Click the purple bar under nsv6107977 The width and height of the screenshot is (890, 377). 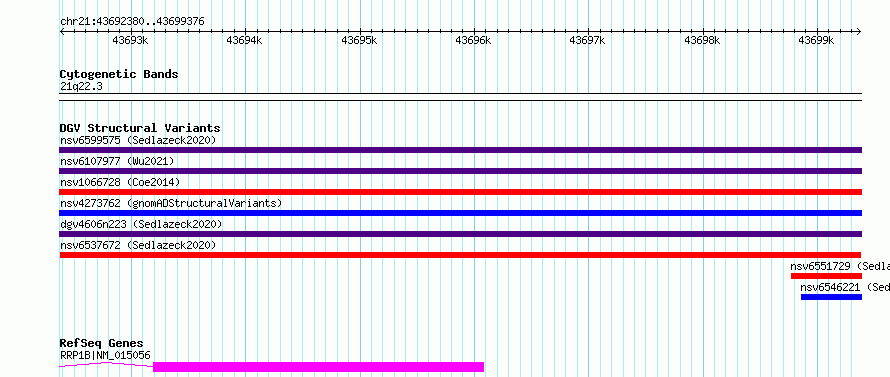click(461, 171)
